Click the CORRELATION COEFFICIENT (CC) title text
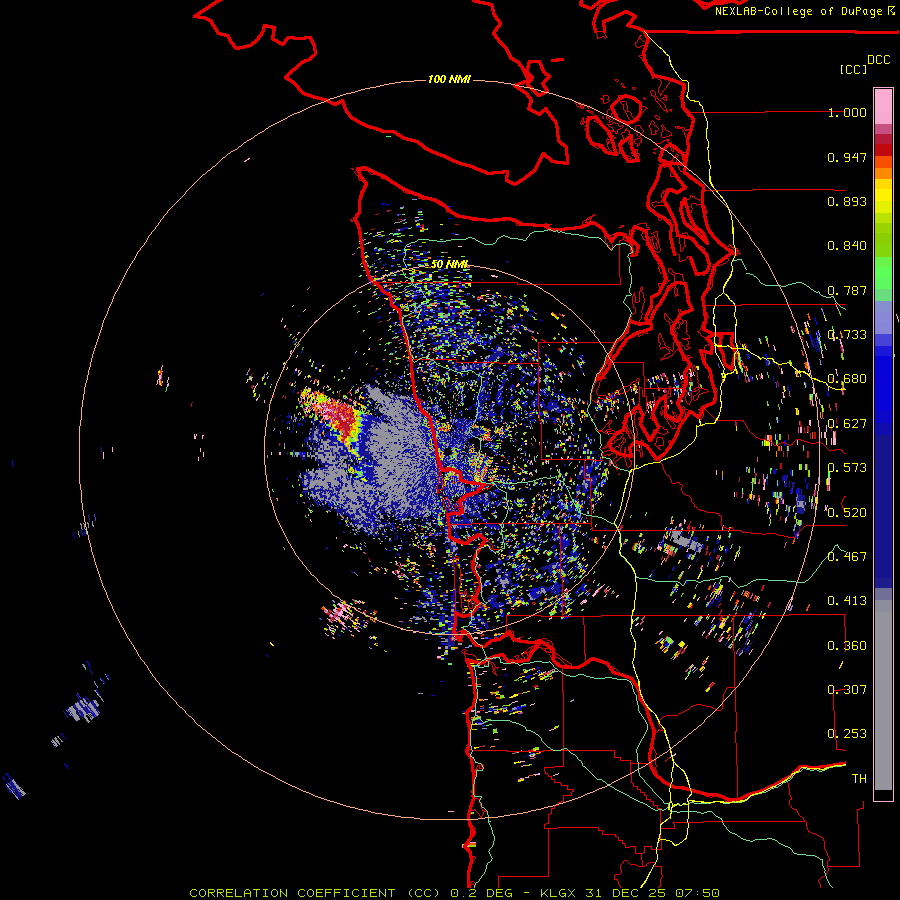 tap(315, 893)
